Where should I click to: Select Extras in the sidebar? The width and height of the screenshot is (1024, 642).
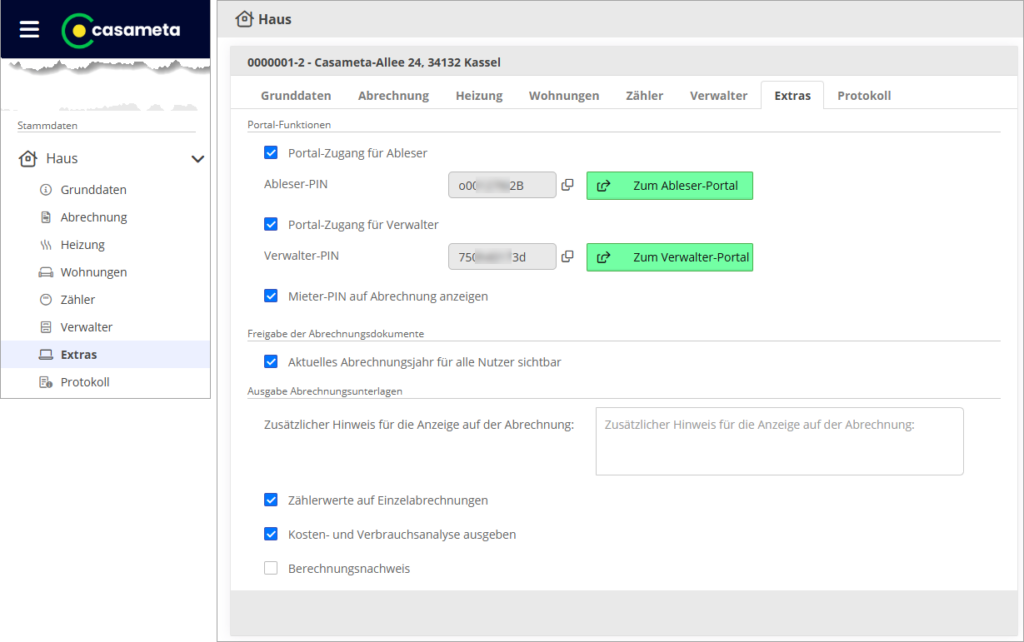[x=106, y=355]
